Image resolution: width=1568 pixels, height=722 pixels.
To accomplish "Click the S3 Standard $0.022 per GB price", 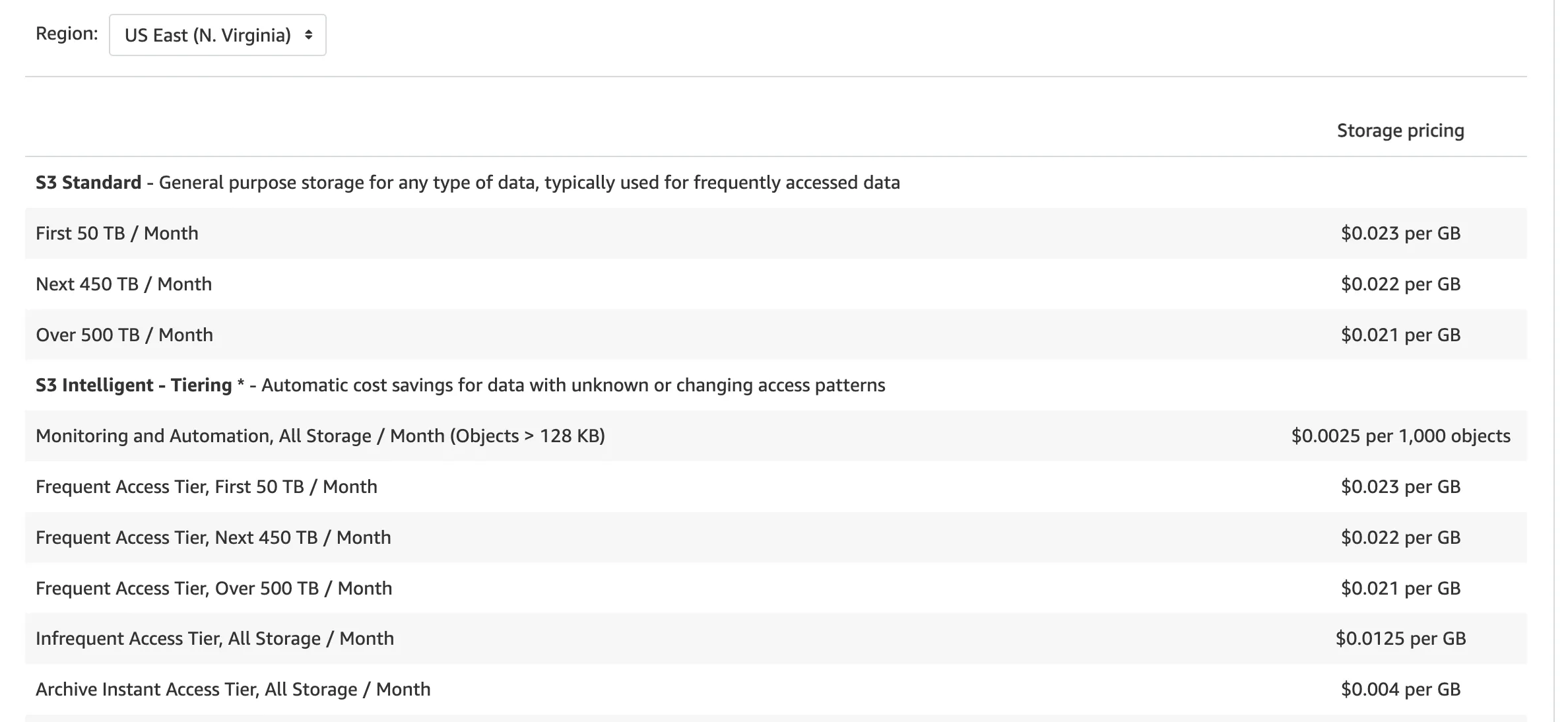I will coord(1400,284).
